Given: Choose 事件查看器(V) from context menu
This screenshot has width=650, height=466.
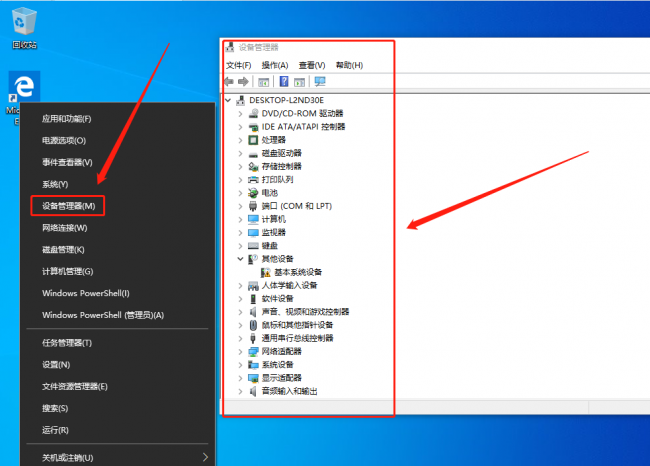Looking at the screenshot, I should [x=67, y=163].
